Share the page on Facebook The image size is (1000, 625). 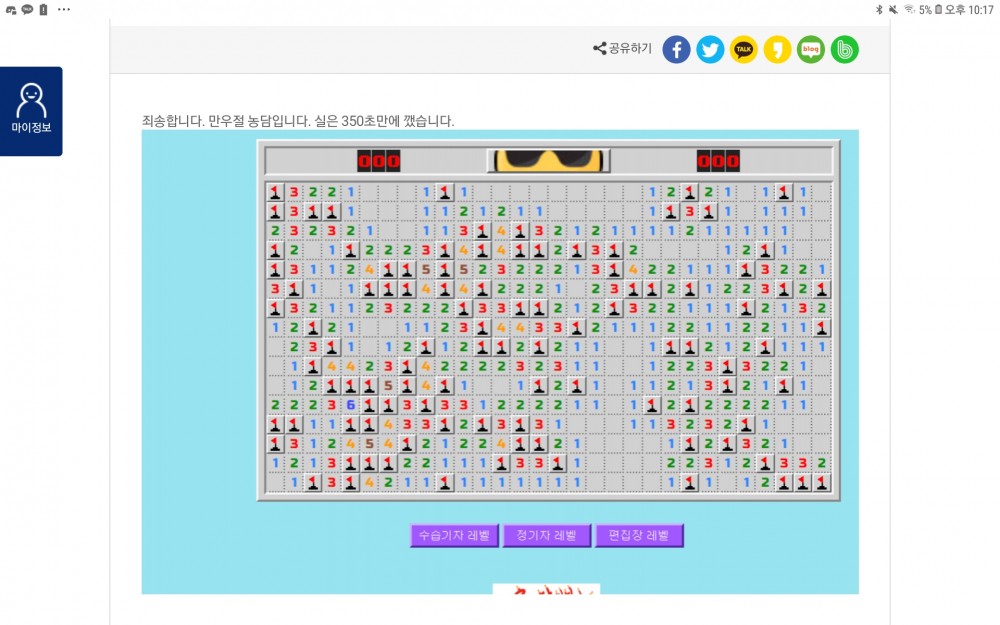click(x=676, y=49)
